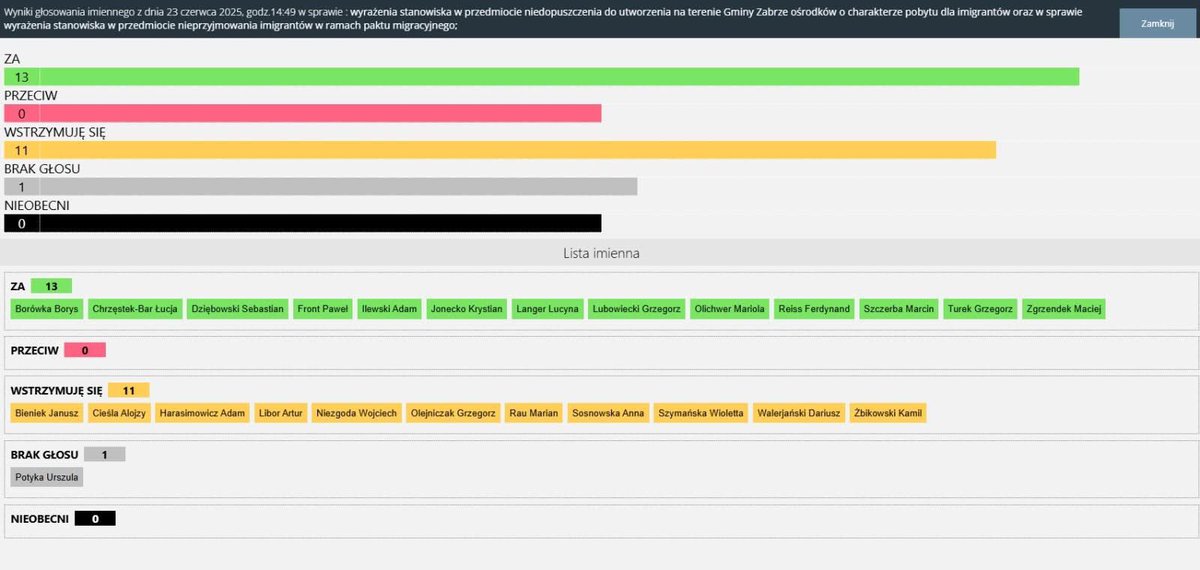The height and width of the screenshot is (570, 1200).
Task: Click abstaining voter Olejniczak Grzegorz
Action: (454, 413)
